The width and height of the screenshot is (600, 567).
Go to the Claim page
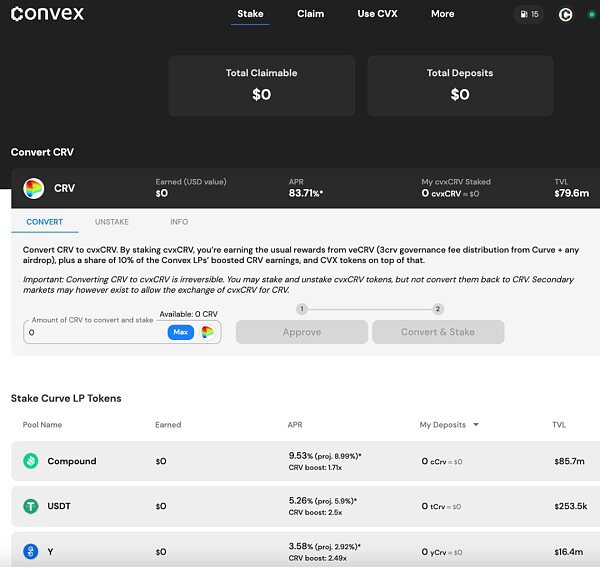coord(310,14)
